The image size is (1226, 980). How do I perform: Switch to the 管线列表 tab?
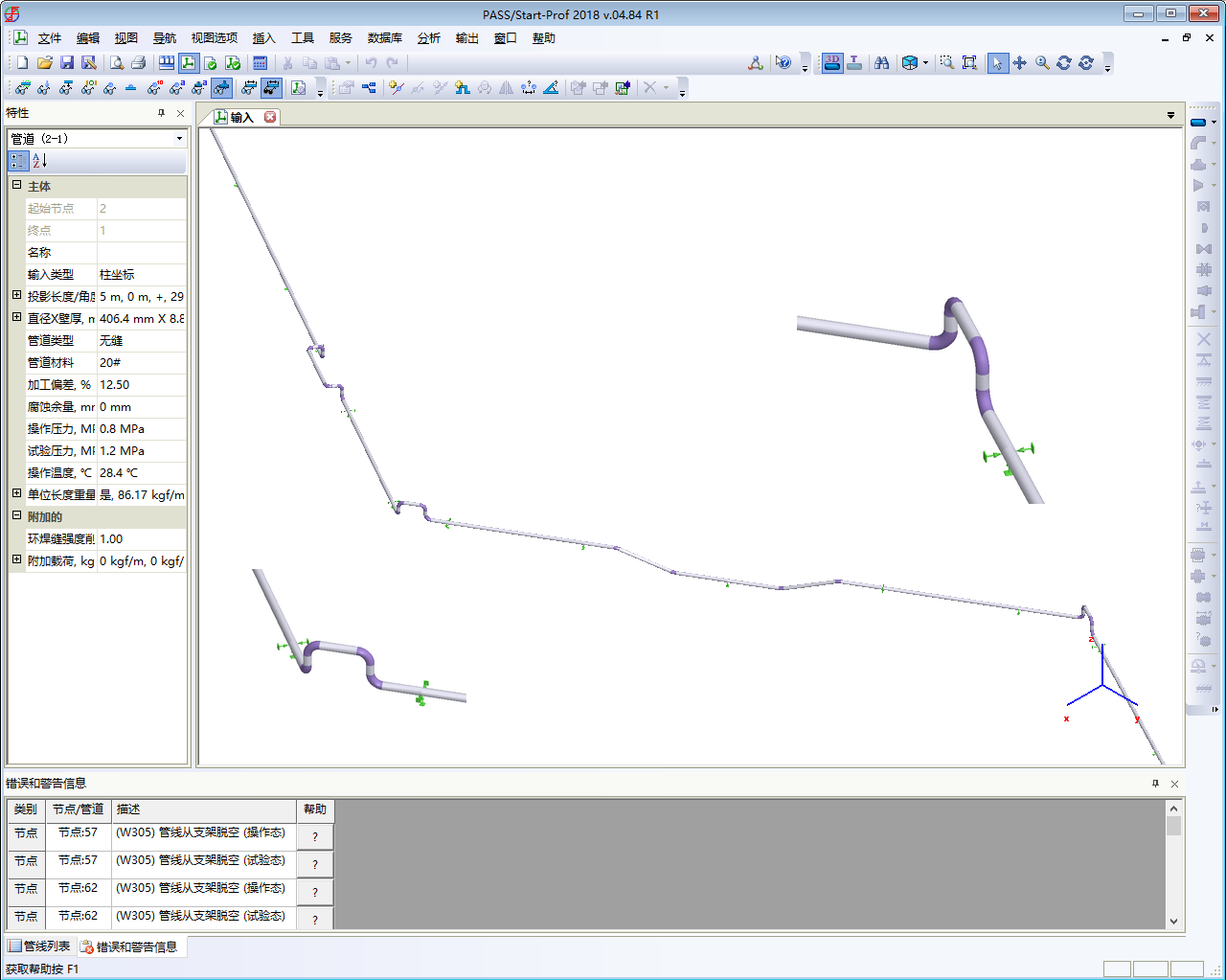39,946
